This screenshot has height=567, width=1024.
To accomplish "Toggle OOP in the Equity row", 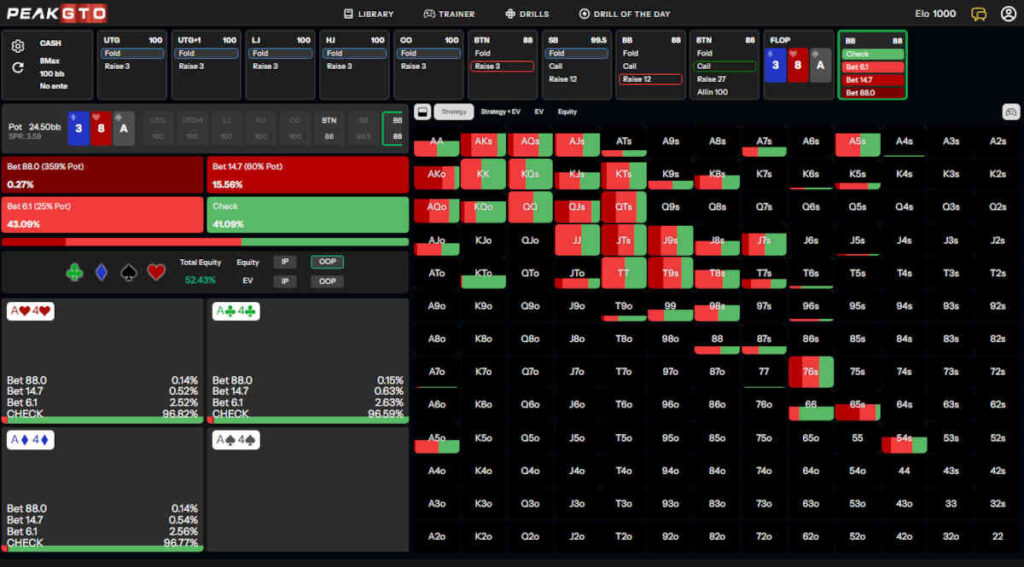I will tap(326, 262).
